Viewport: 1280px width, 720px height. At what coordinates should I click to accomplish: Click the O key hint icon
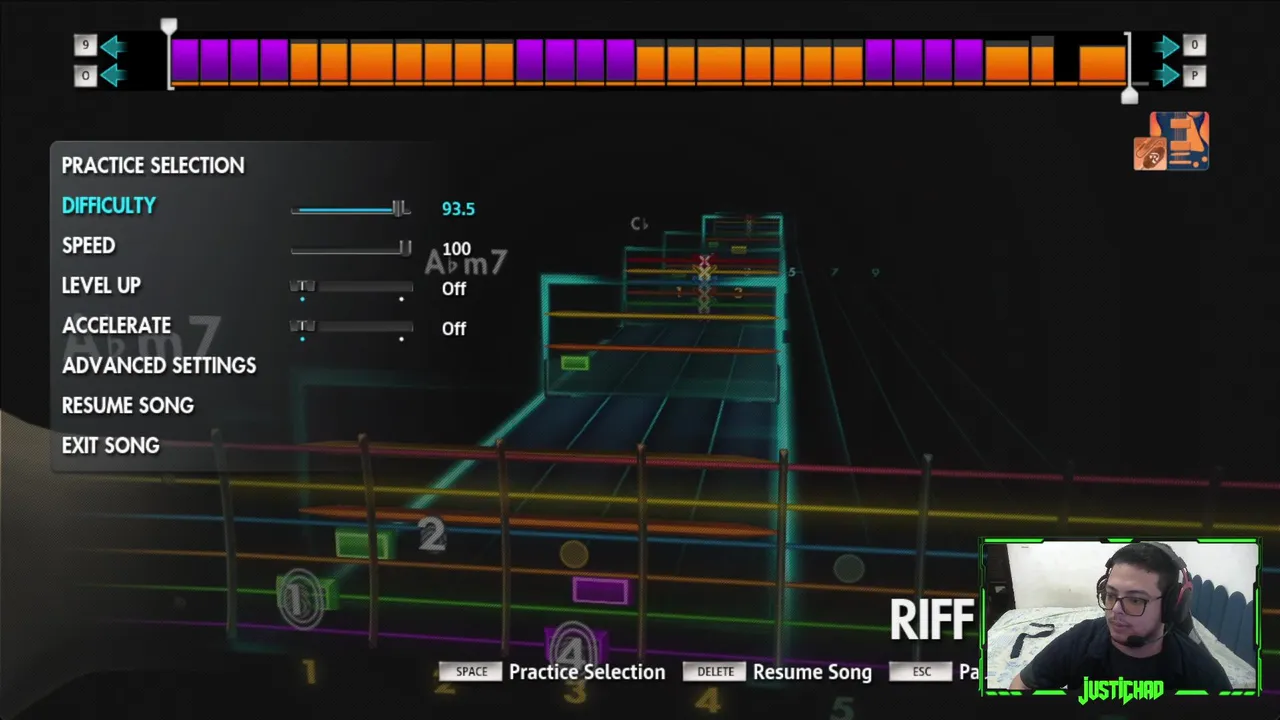coord(86,76)
